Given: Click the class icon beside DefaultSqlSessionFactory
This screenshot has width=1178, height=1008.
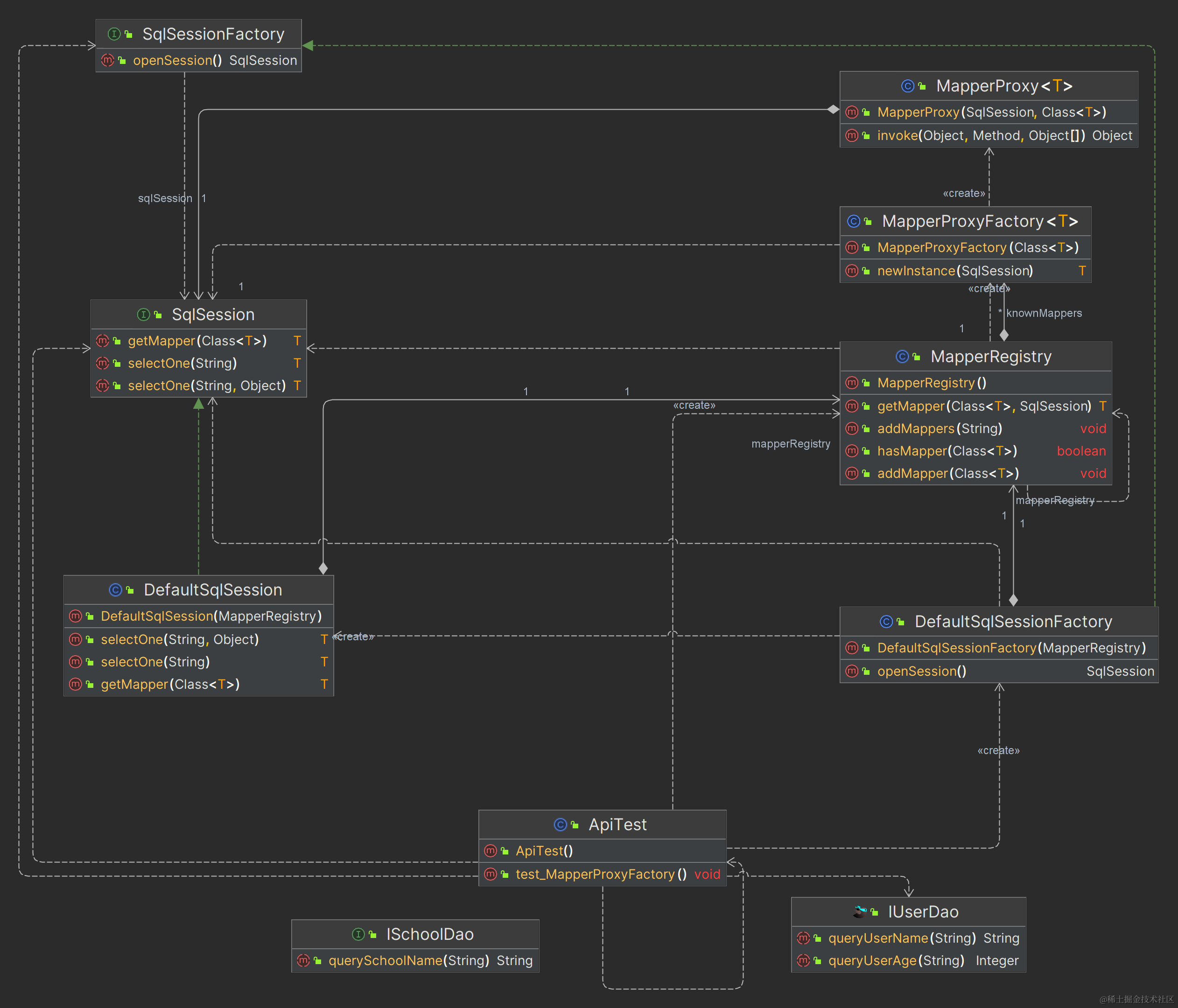Looking at the screenshot, I should [886, 622].
